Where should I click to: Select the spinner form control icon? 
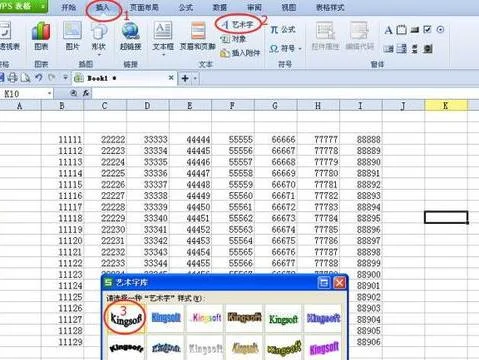(428, 49)
